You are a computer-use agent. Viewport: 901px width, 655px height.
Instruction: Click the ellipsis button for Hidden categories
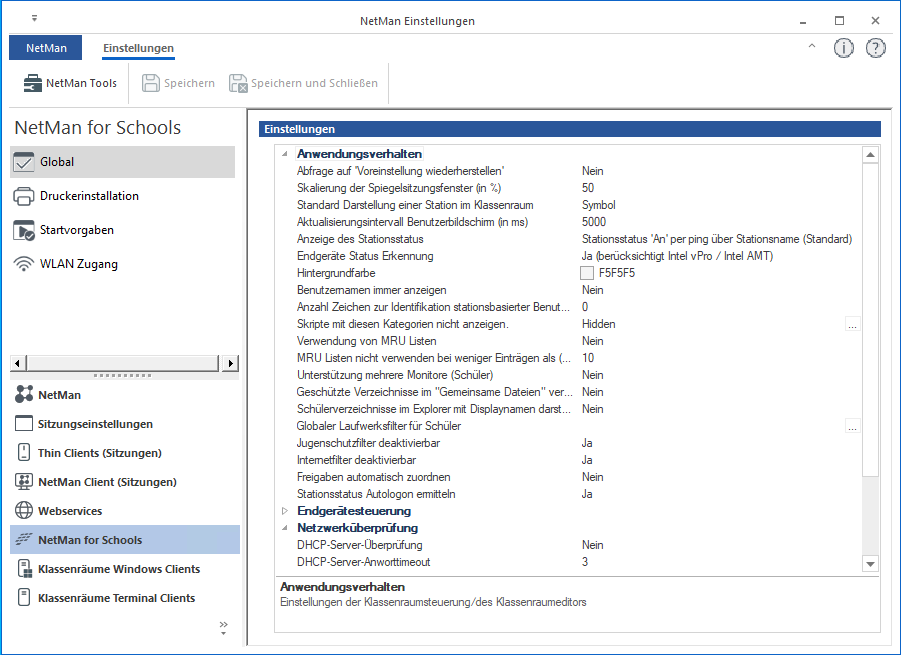(x=852, y=324)
